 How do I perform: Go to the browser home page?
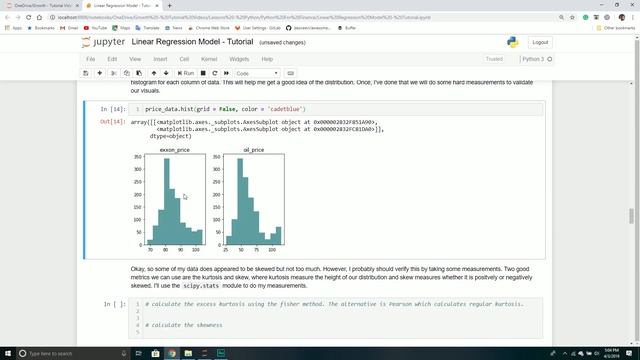click(x=39, y=18)
